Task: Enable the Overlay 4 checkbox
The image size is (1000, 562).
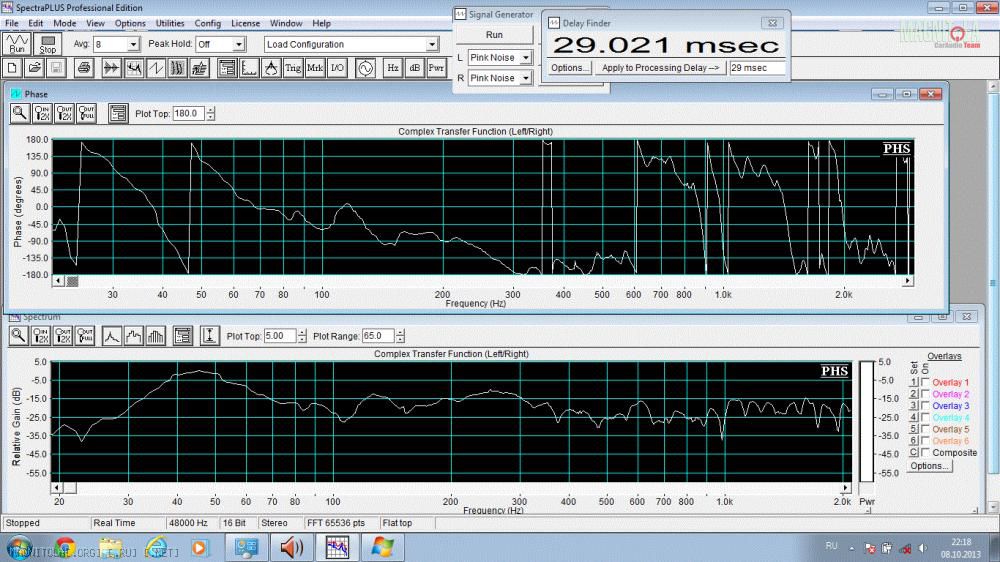Action: 925,417
